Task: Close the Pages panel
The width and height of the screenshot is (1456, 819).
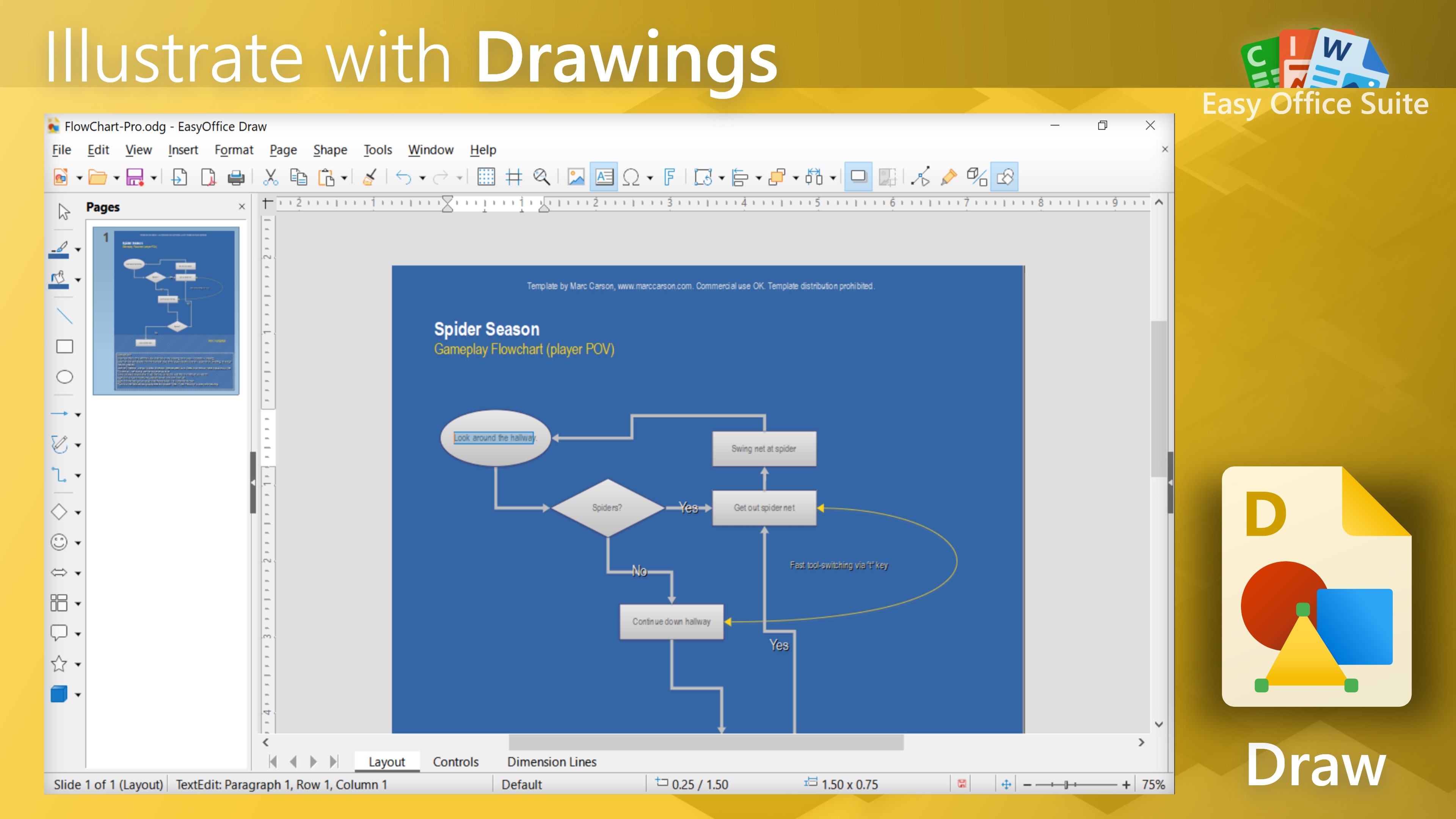Action: click(x=242, y=206)
